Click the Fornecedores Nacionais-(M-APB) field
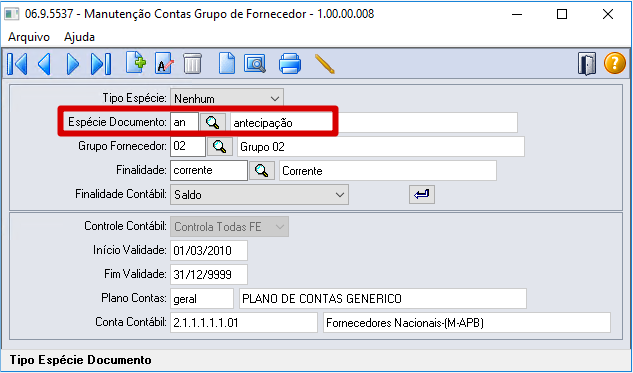Screen dimensions: 633x373 click(467, 323)
